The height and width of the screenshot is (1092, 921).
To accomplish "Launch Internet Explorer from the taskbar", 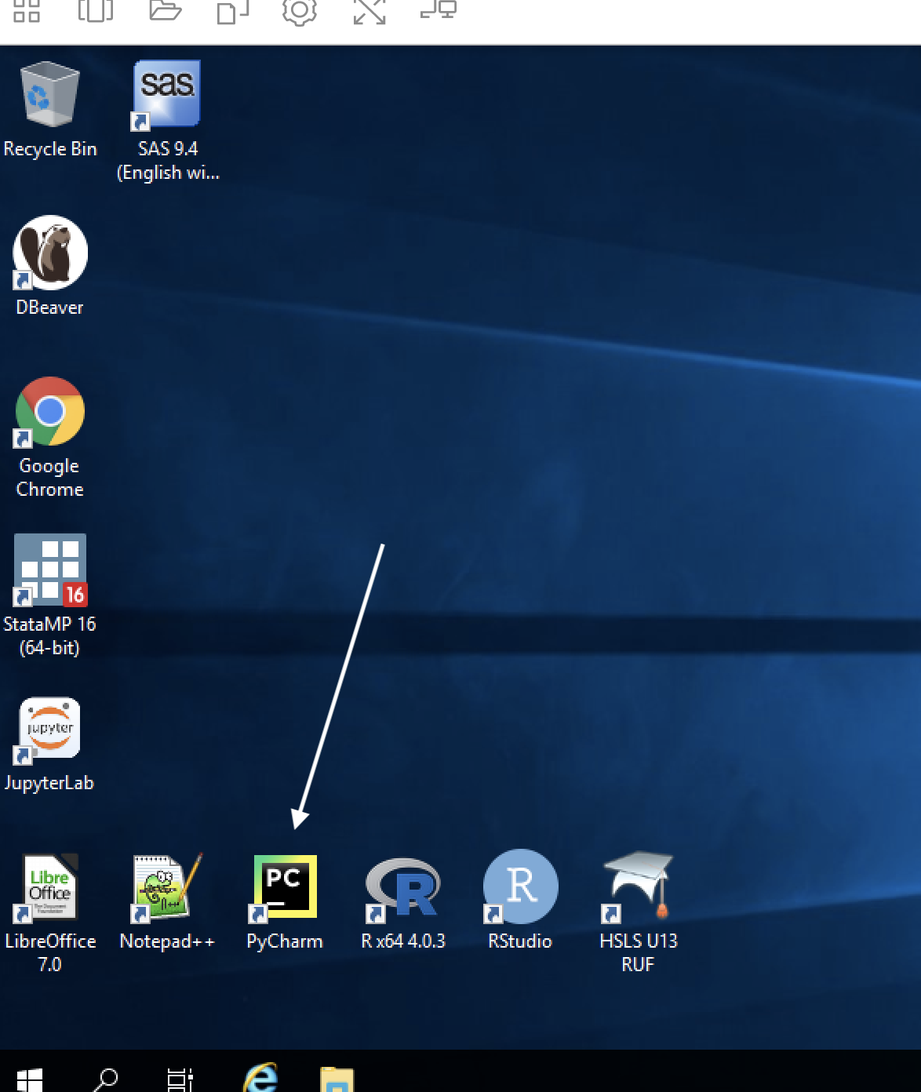I will coord(260,1078).
